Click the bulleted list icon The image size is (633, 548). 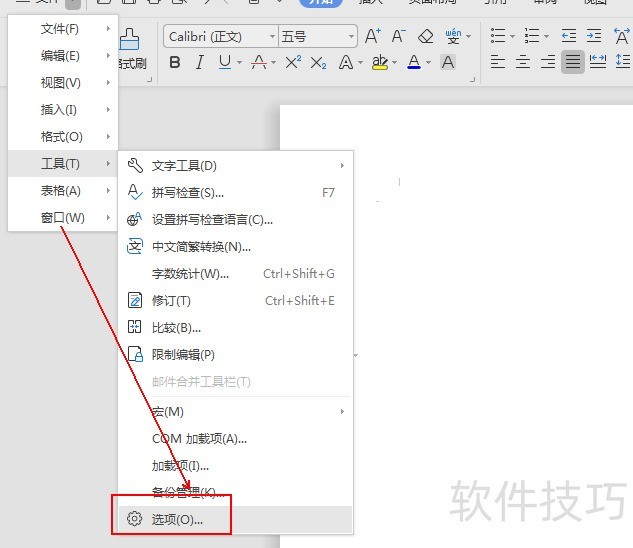(x=499, y=36)
